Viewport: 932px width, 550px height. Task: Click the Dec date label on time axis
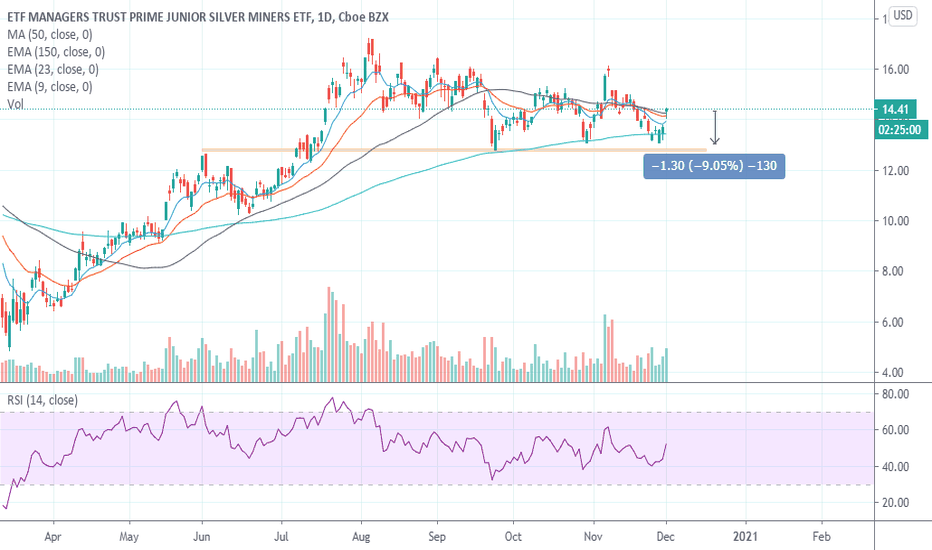coord(666,536)
